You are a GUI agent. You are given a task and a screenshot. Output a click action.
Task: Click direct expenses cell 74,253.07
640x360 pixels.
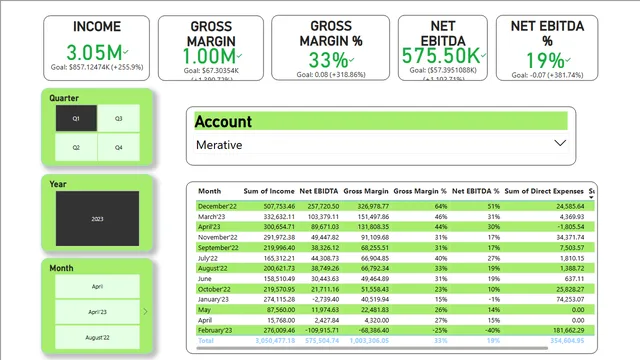pos(570,299)
